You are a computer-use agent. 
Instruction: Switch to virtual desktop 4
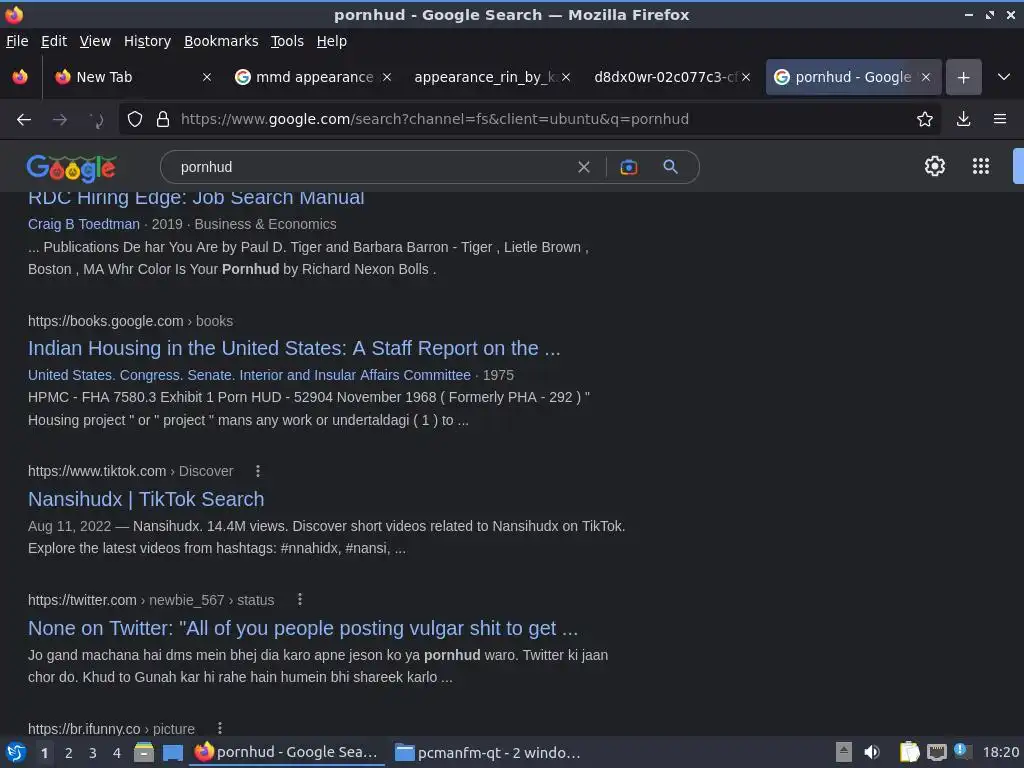coord(117,753)
